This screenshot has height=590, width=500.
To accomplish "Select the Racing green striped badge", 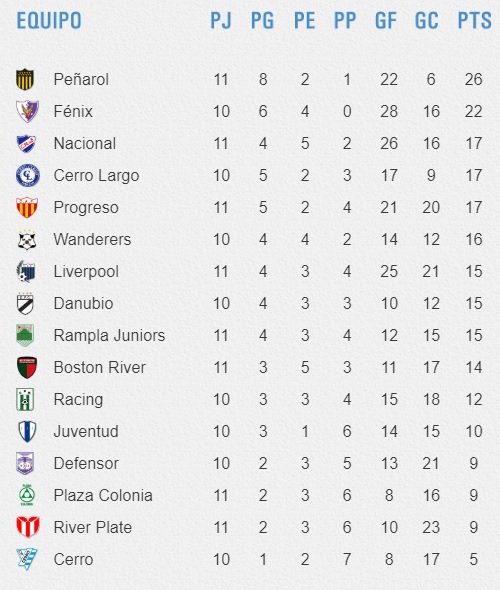I will [25, 399].
